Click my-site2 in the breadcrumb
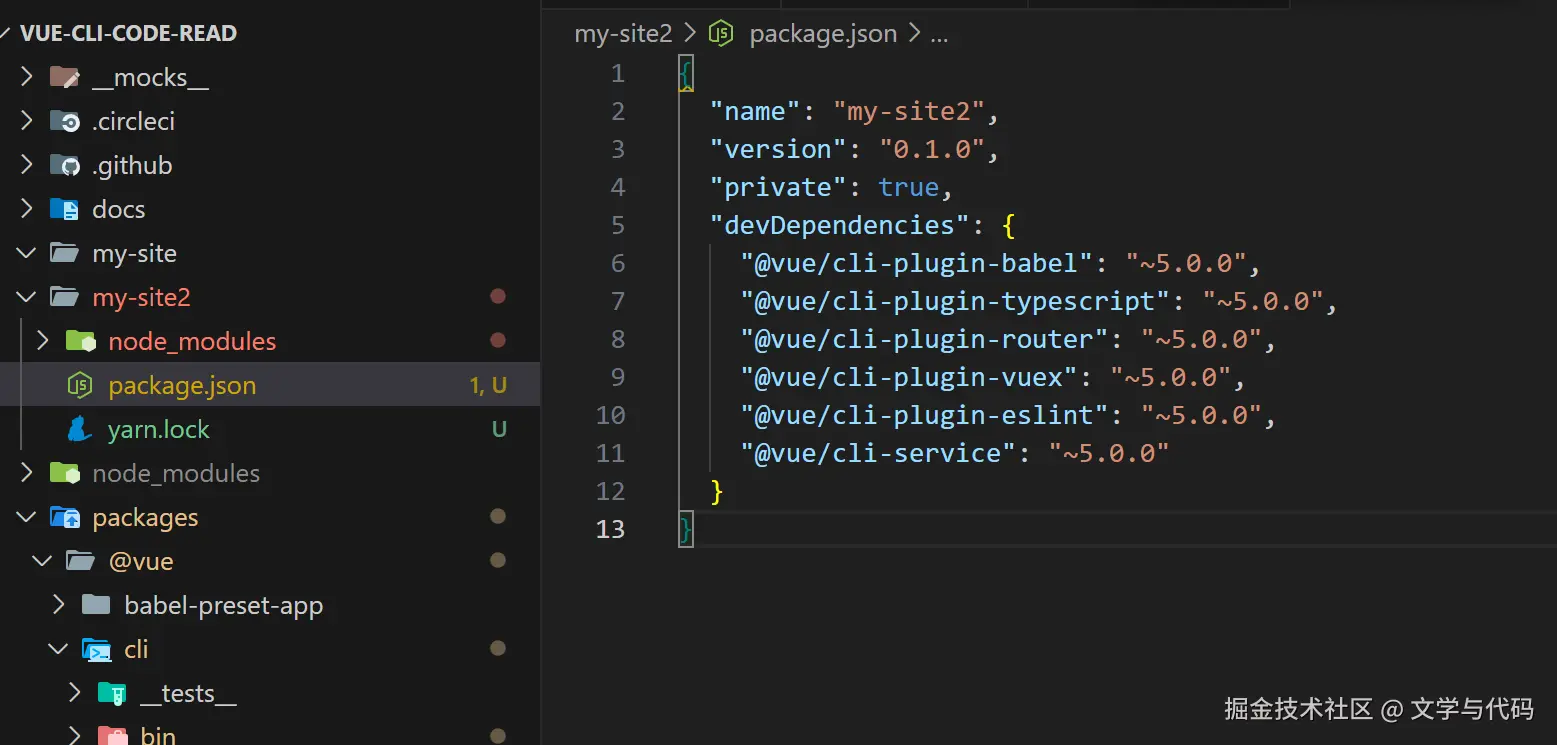Image resolution: width=1557 pixels, height=745 pixels. 623,33
